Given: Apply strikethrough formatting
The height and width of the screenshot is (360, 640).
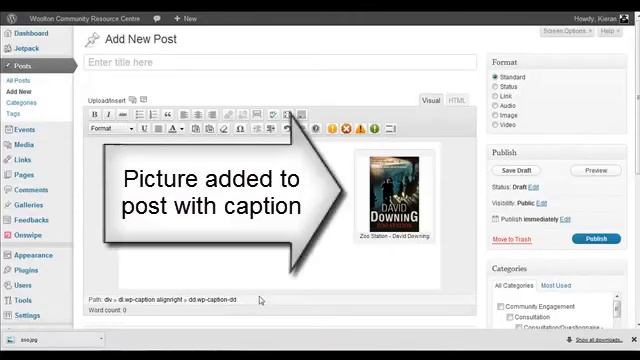Looking at the screenshot, I should (x=122, y=115).
